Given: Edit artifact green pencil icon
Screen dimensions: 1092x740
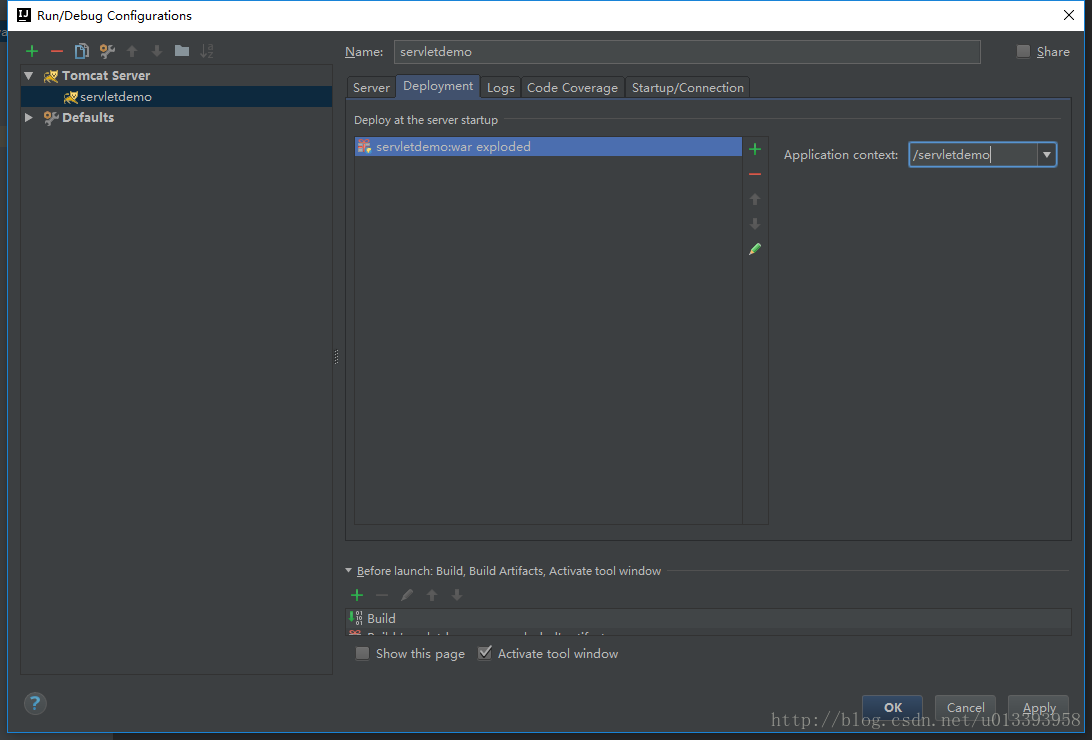Looking at the screenshot, I should pyautogui.click(x=755, y=249).
